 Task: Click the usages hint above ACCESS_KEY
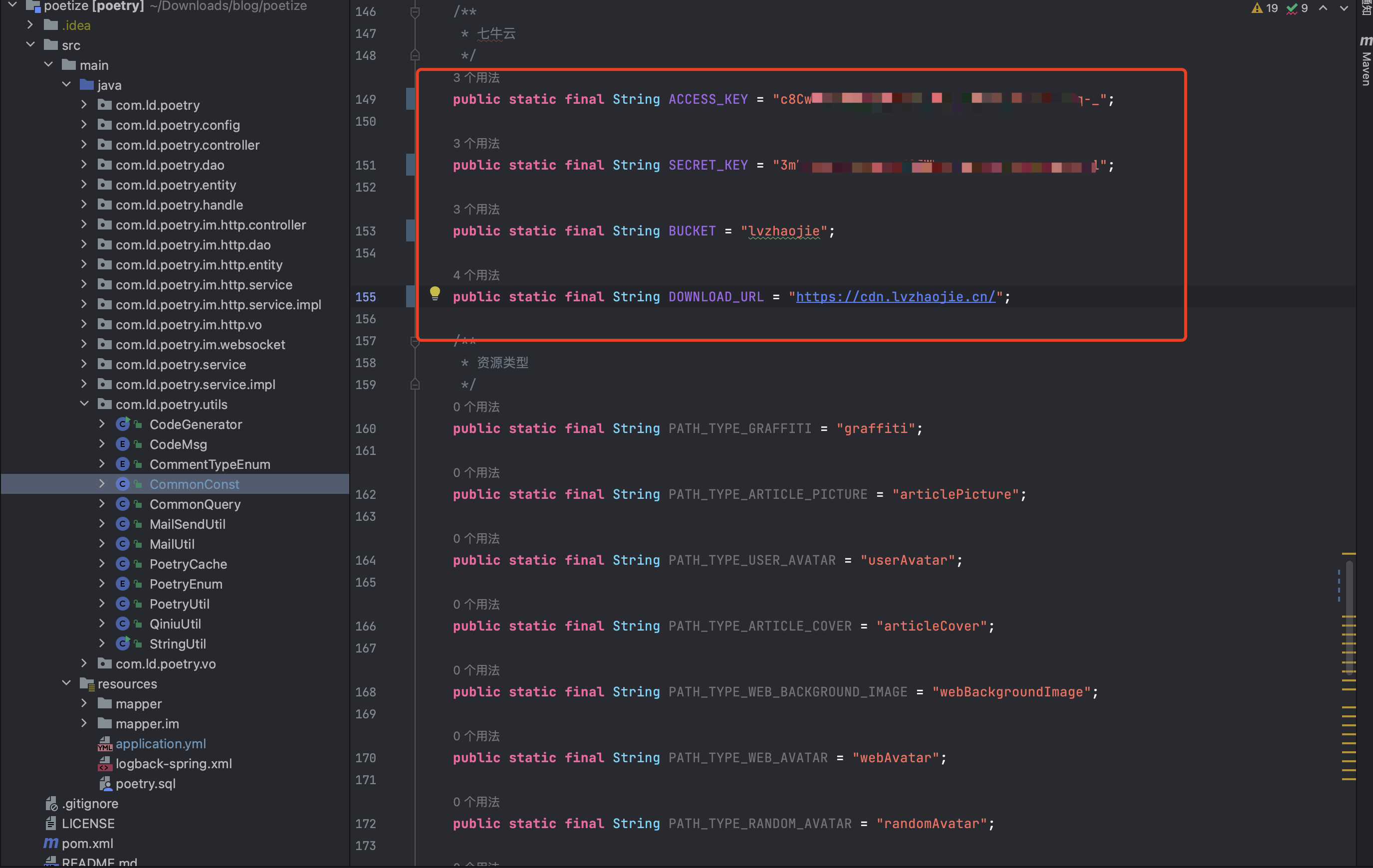pos(476,77)
